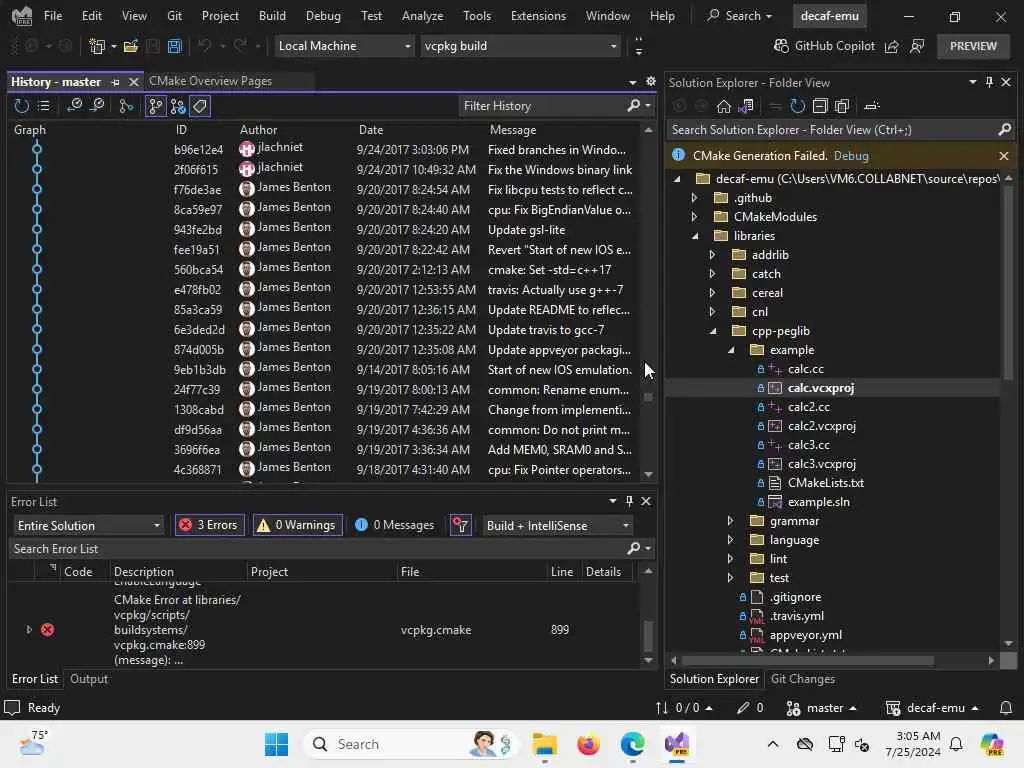The width and height of the screenshot is (1024, 768).
Task: Toggle show tags button in history toolbar
Action: coord(200,106)
